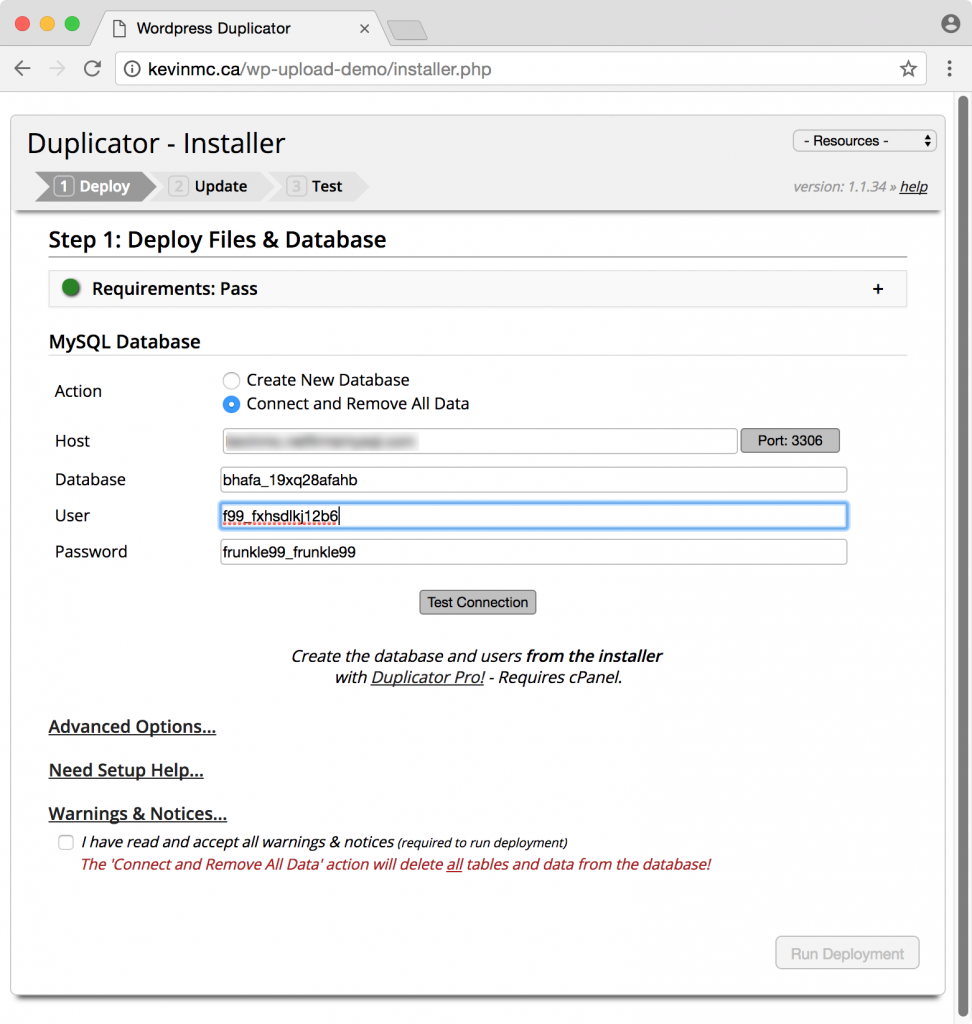Click the Run Deployment button
The image size is (972, 1024).
point(847,953)
